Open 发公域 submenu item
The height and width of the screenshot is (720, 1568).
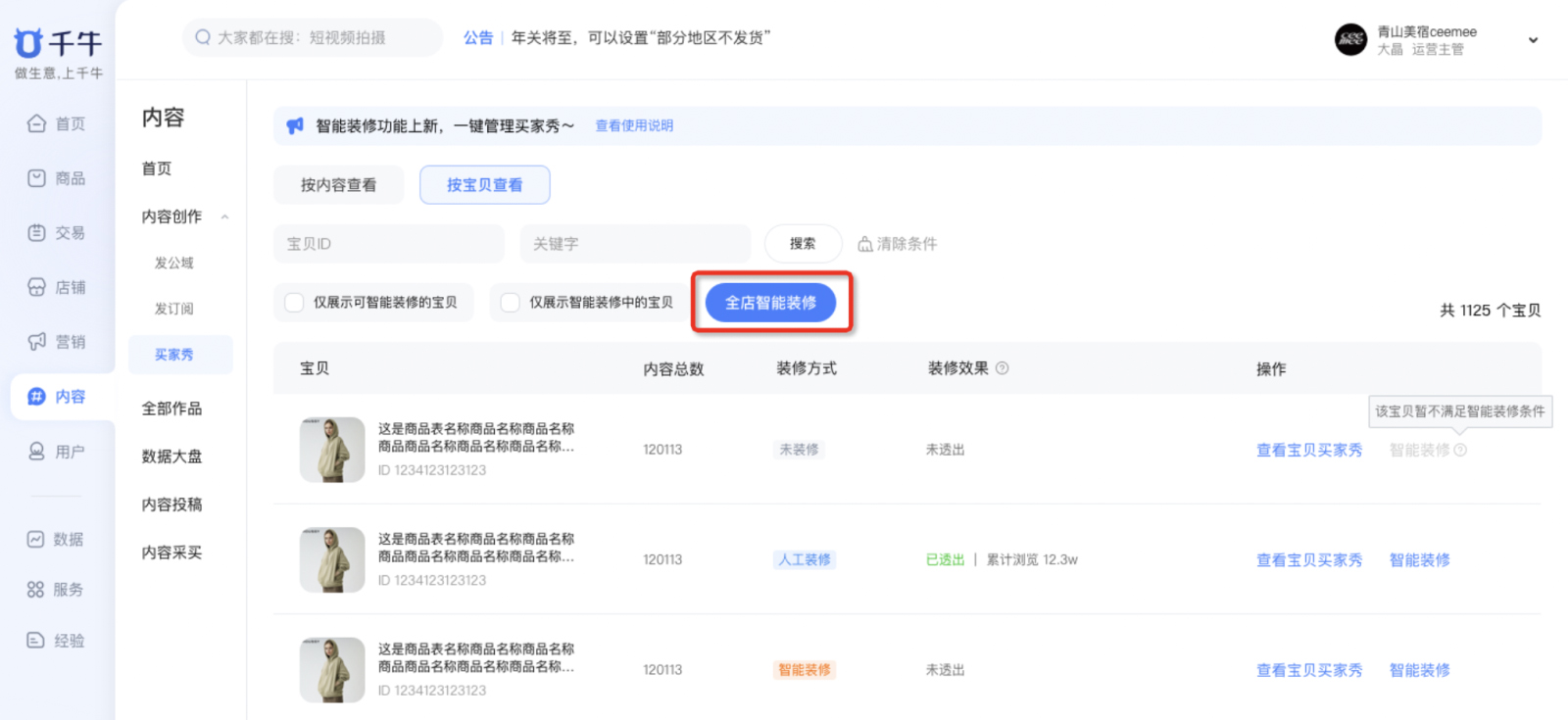[x=173, y=263]
